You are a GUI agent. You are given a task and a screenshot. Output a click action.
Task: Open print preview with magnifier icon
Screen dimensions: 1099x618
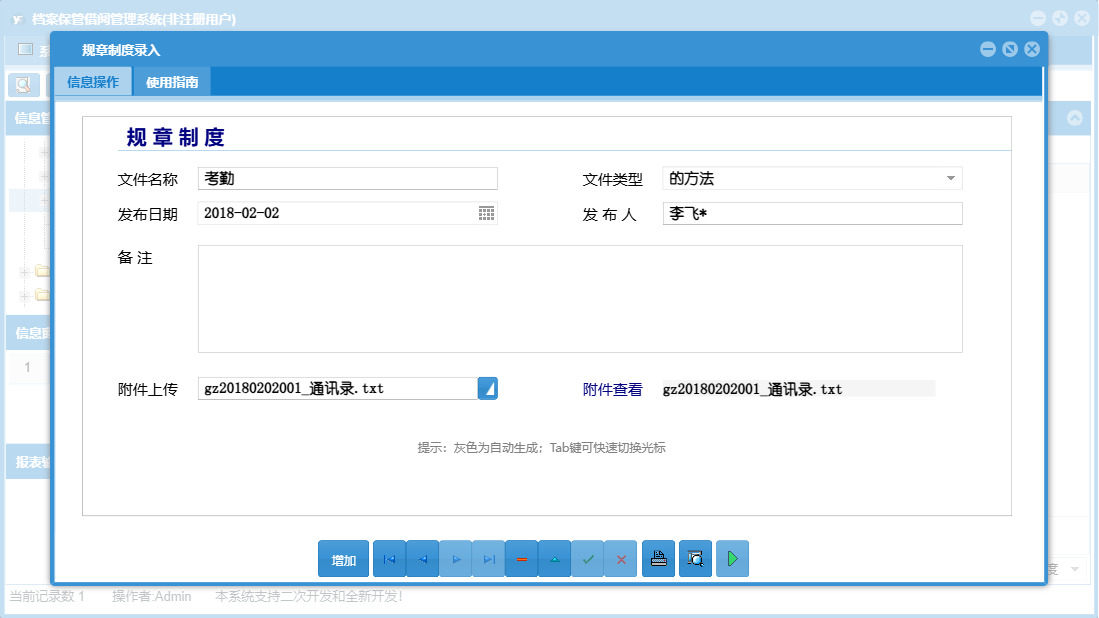[x=695, y=559]
